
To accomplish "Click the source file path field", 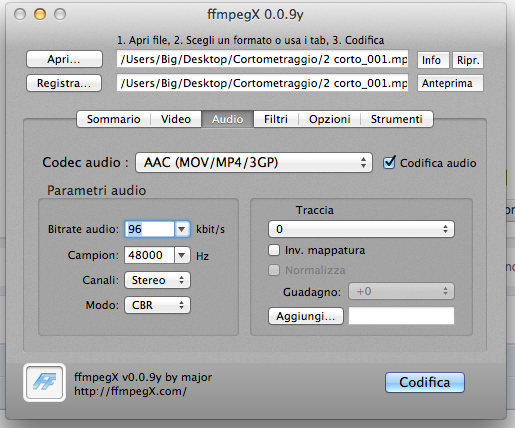I will (x=262, y=59).
